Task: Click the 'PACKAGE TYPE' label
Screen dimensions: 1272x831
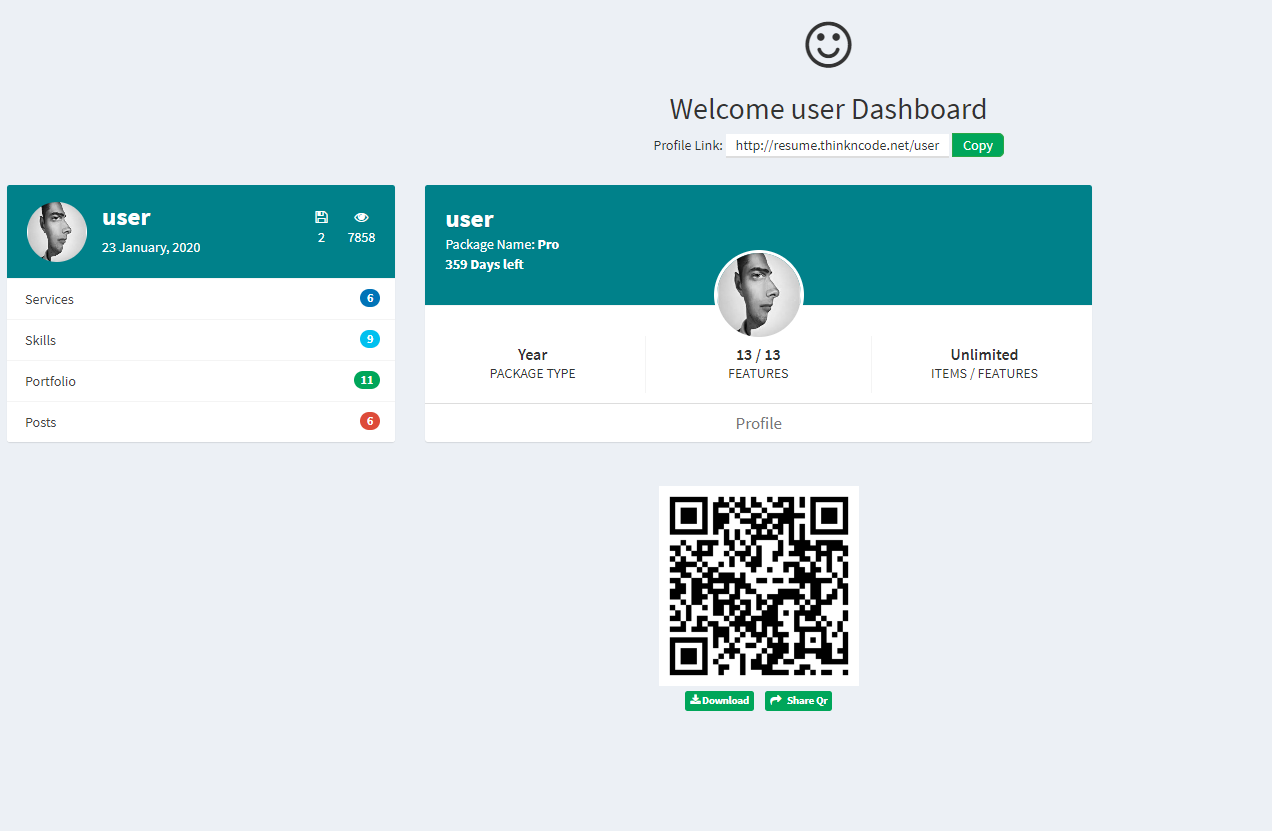Action: pos(532,373)
